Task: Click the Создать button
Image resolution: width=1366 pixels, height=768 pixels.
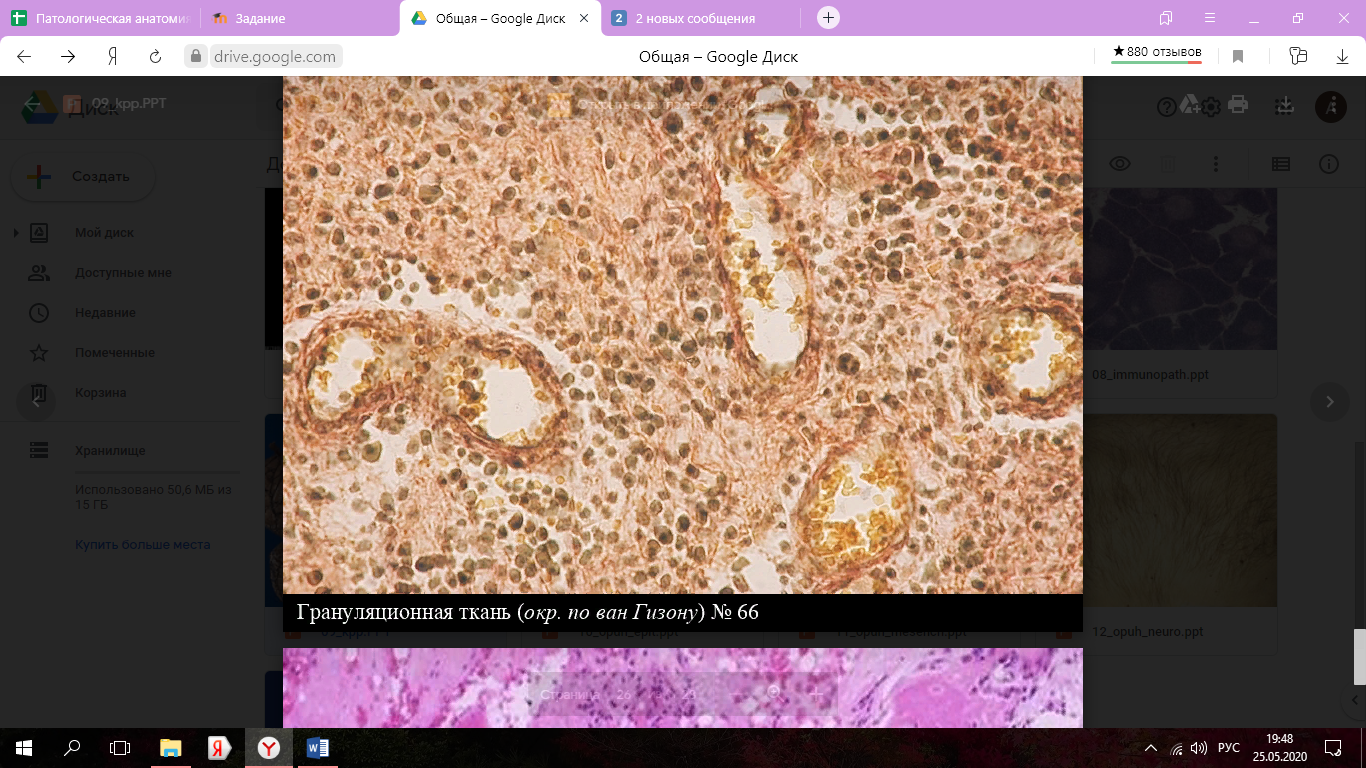Action: click(x=83, y=177)
